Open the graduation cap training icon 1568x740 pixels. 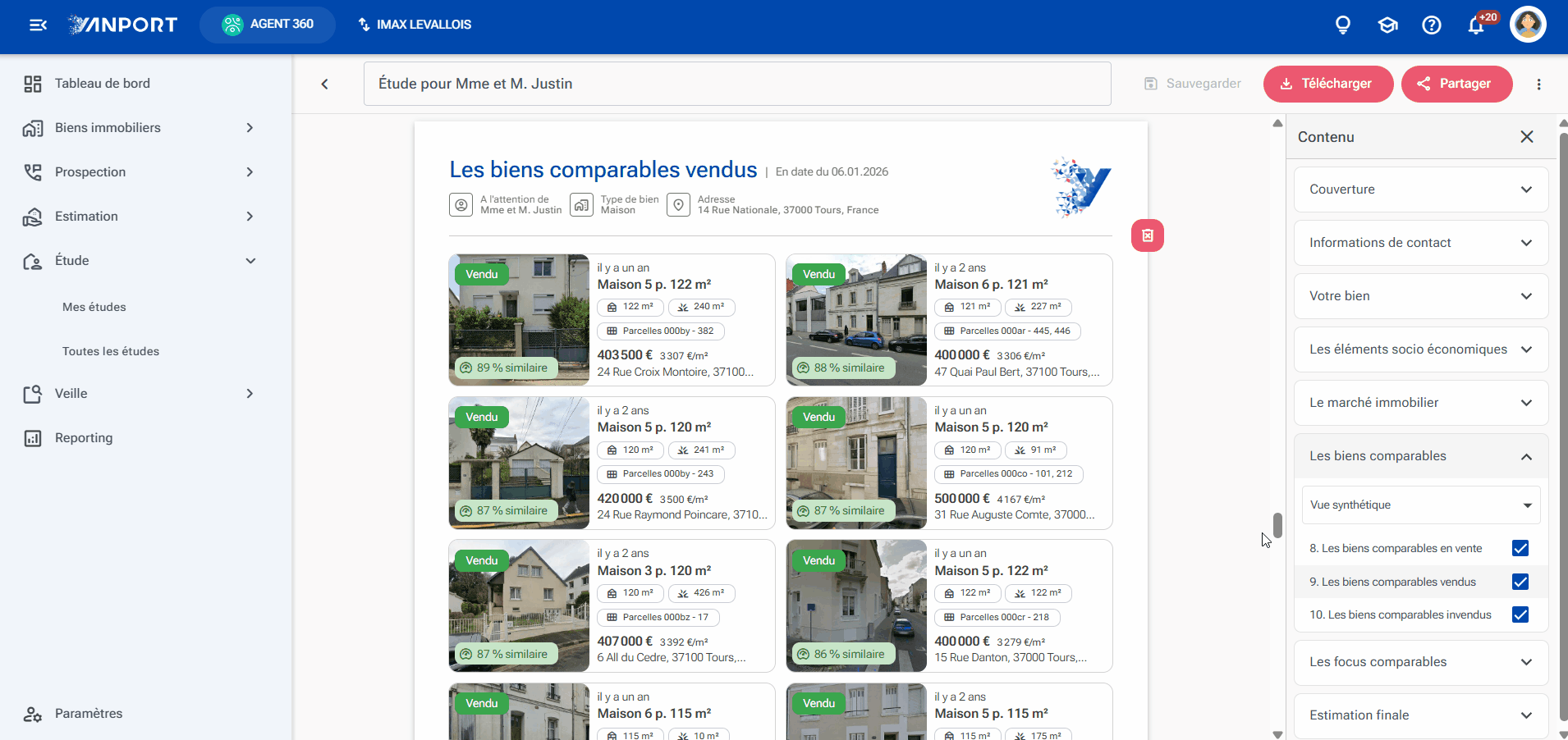click(1387, 25)
